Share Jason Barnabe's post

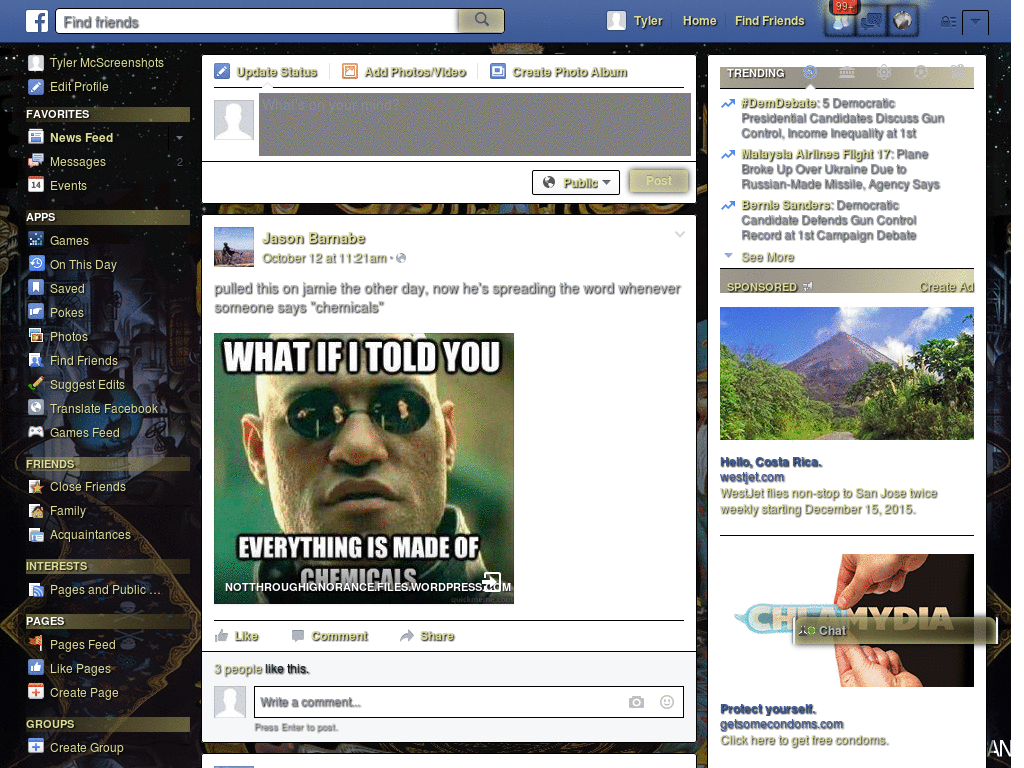(x=427, y=636)
